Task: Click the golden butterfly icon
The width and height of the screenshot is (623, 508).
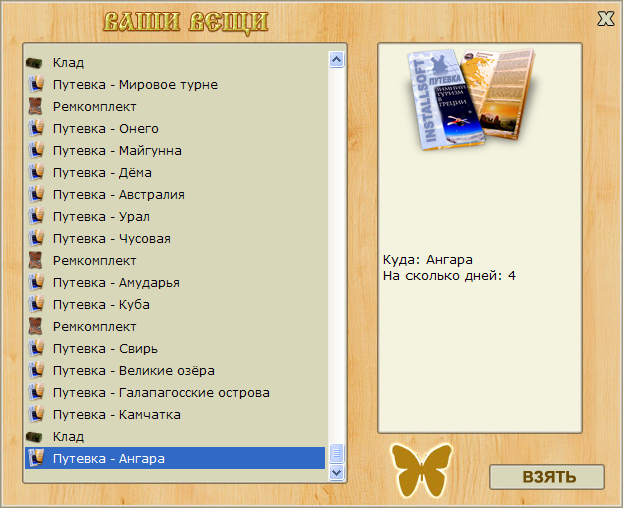Action: tap(422, 469)
